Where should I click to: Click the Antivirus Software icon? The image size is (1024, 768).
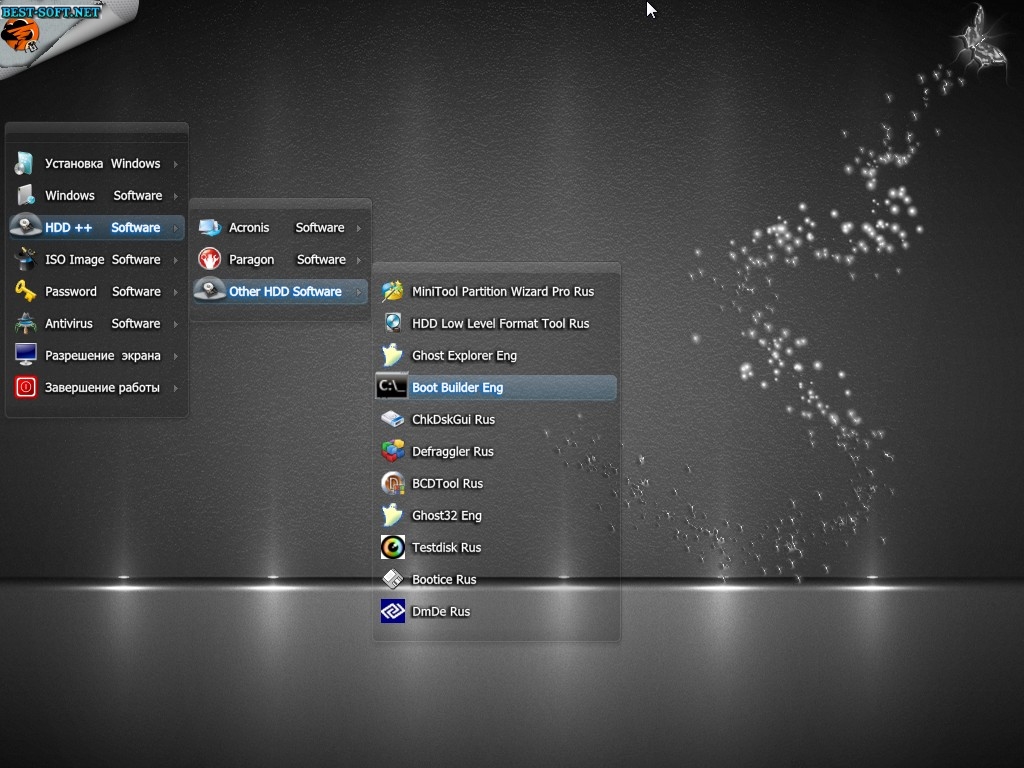click(x=25, y=323)
